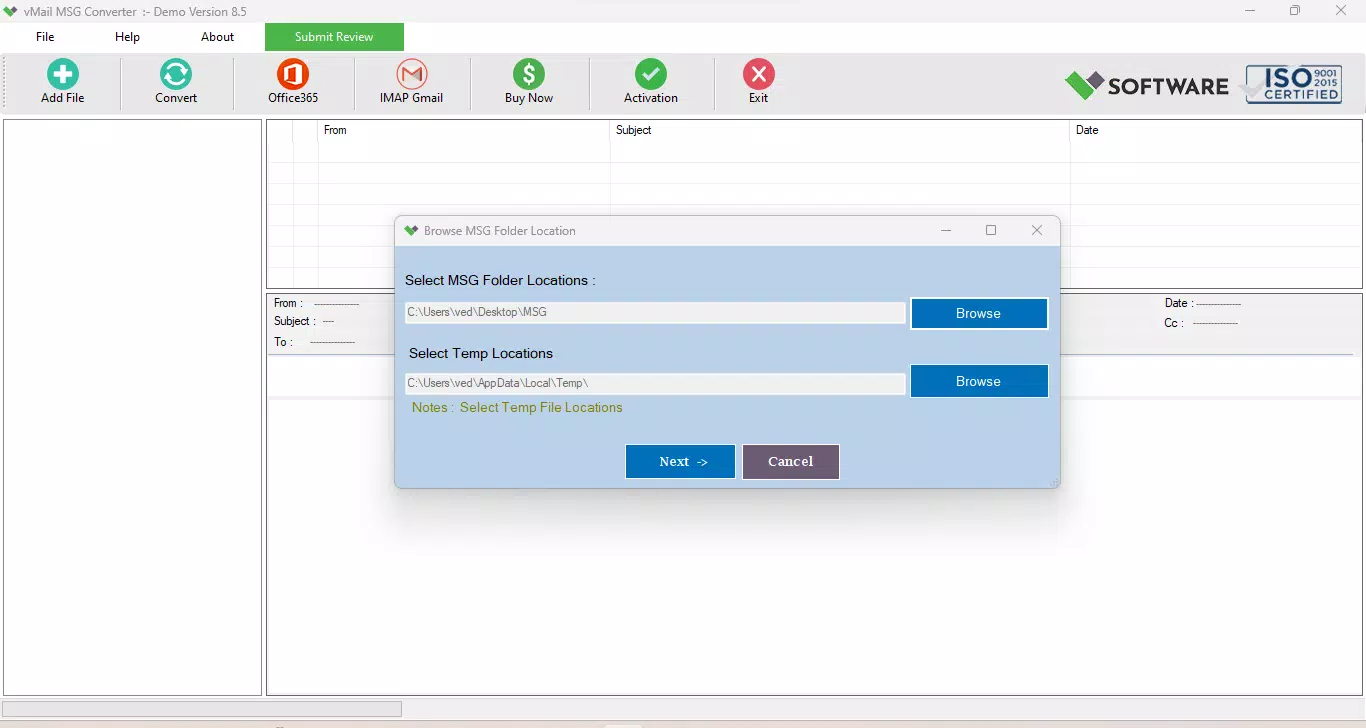Screen dimensions: 1366x728
Task: Click the Submit Review tab
Action: coord(334,37)
